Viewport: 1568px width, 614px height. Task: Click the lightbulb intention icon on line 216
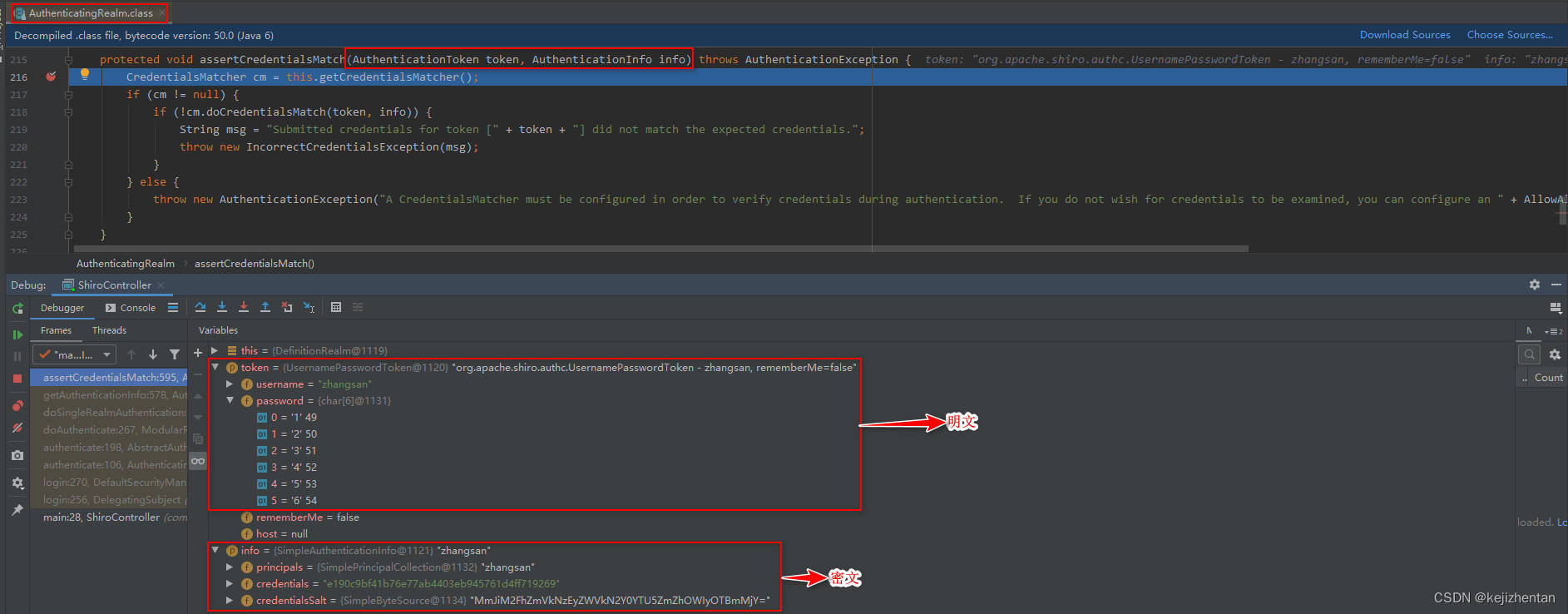(84, 75)
